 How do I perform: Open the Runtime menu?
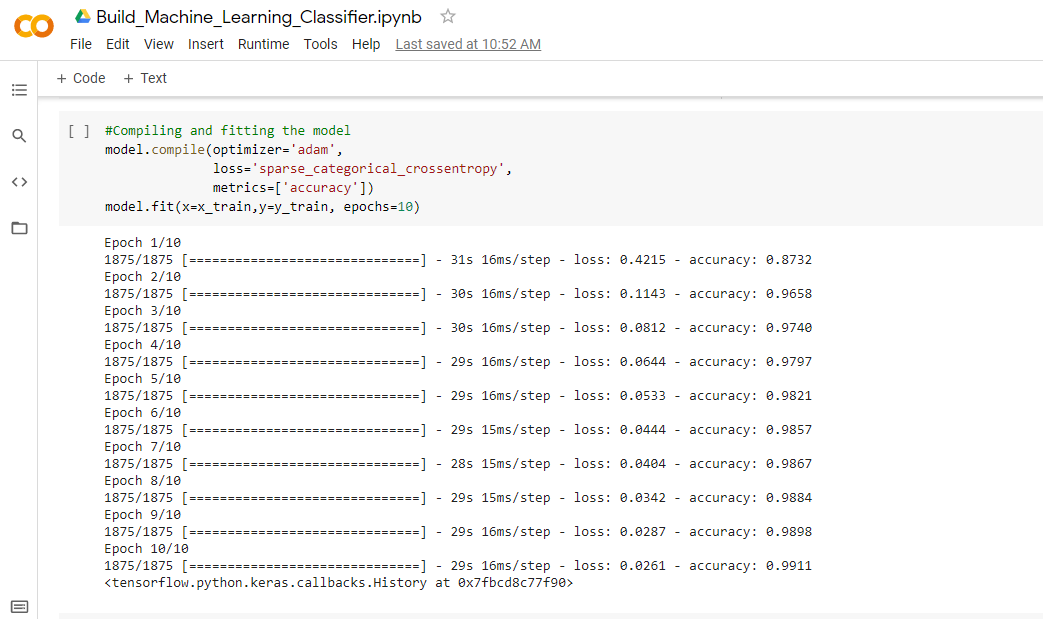click(264, 44)
